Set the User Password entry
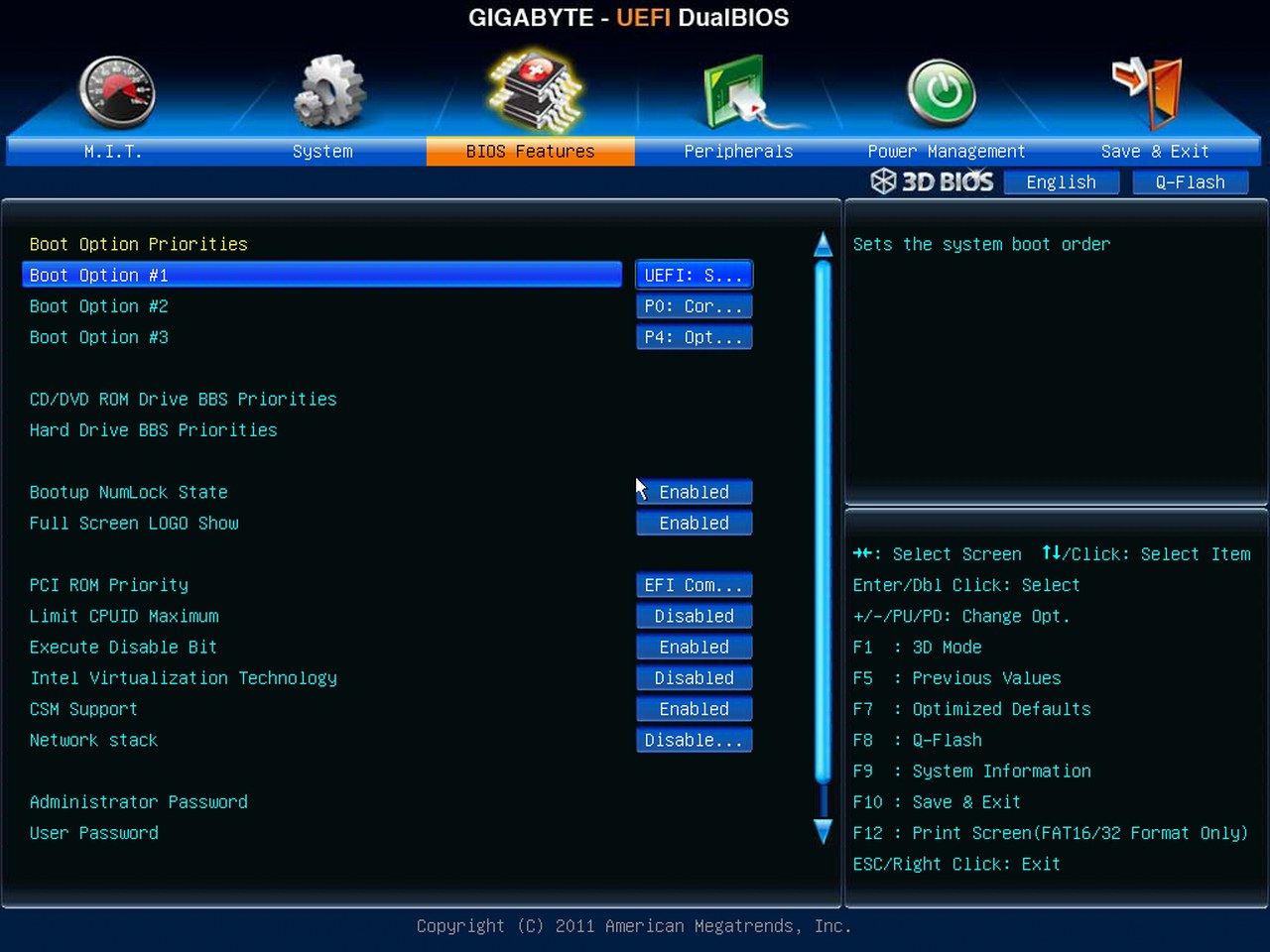 point(94,833)
